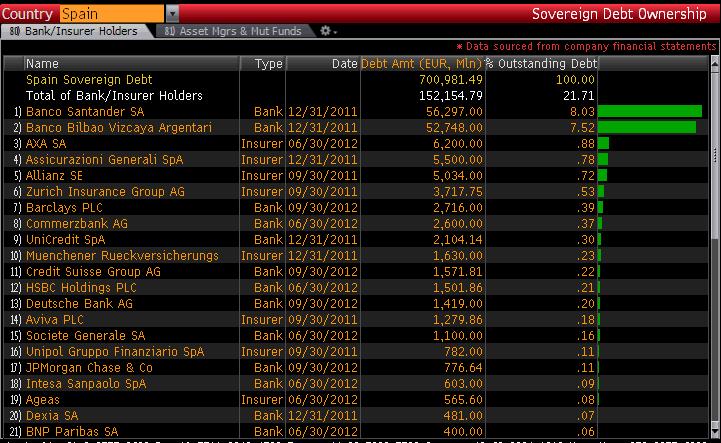This screenshot has width=721, height=443.
Task: Switch to Bank/Insurer Holders tab
Action: pyautogui.click(x=75, y=31)
